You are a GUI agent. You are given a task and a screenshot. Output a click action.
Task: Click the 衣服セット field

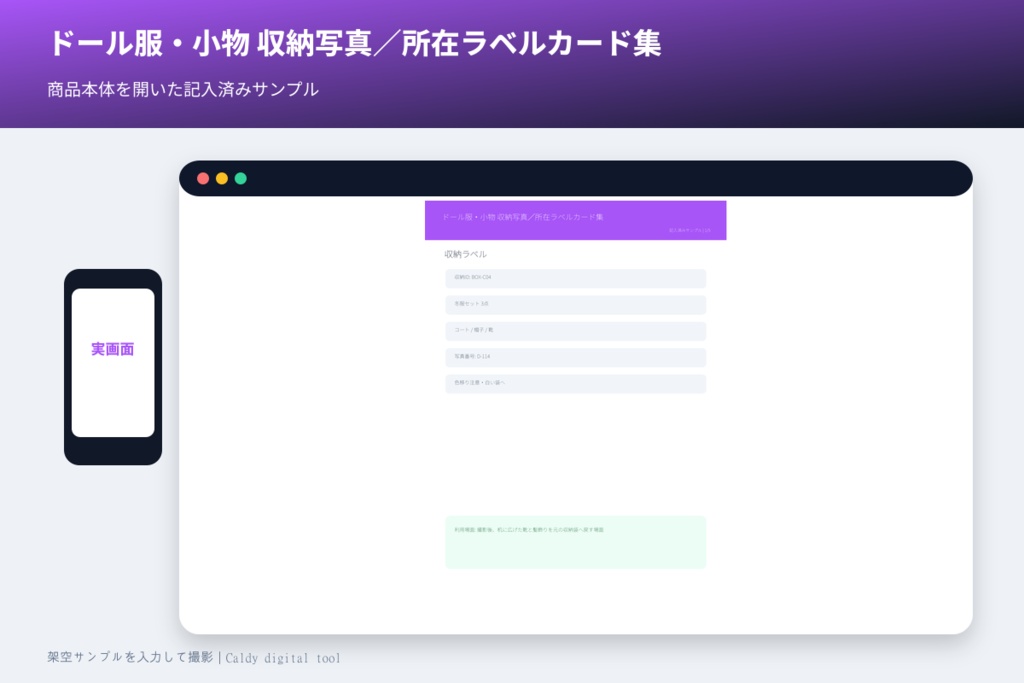point(575,304)
